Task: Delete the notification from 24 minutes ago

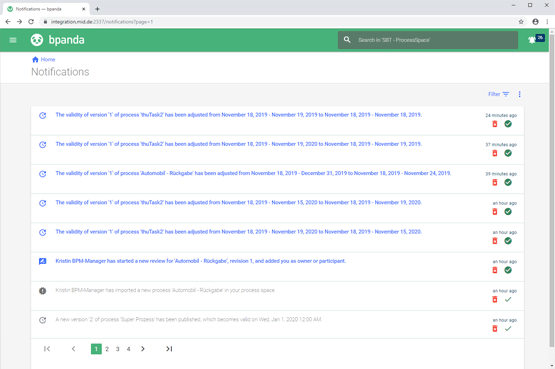Action: pyautogui.click(x=495, y=124)
